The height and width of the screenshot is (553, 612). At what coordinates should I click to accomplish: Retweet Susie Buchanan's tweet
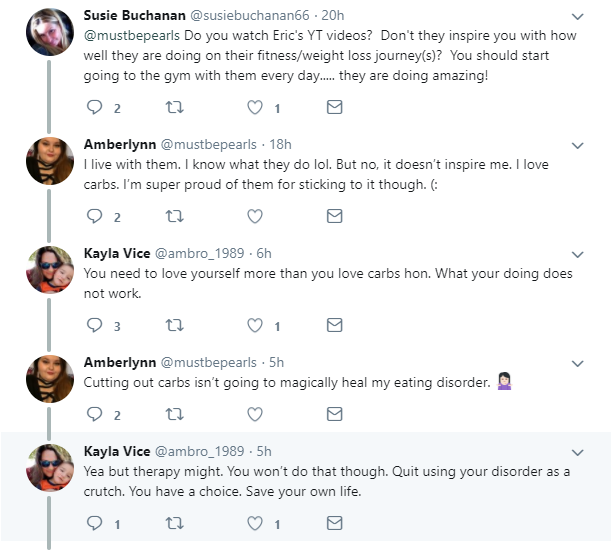coord(174,107)
